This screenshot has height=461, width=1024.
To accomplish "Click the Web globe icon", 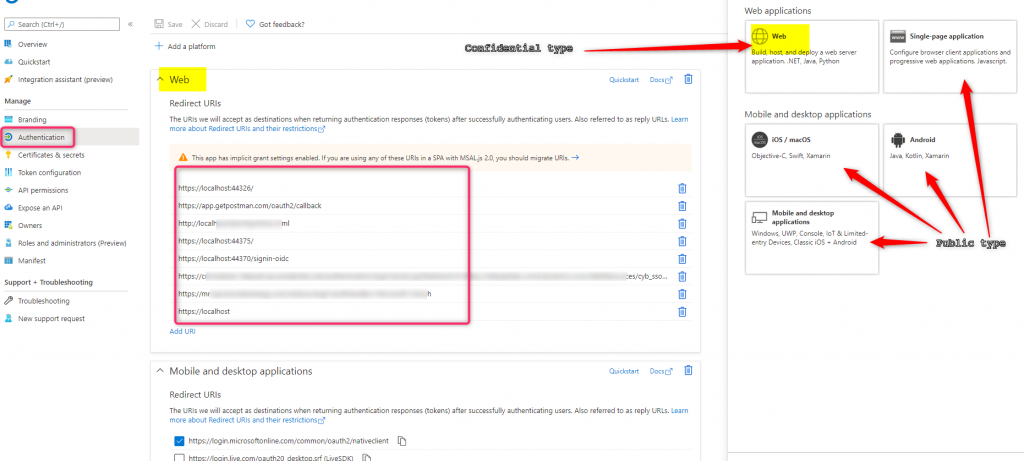I will pyautogui.click(x=760, y=36).
